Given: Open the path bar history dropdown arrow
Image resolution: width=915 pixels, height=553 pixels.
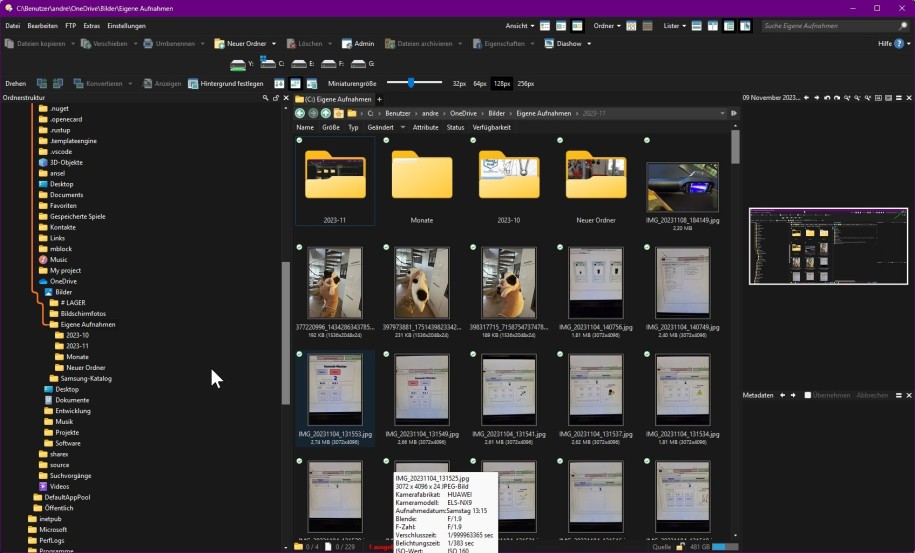Looking at the screenshot, I should click(x=722, y=113).
